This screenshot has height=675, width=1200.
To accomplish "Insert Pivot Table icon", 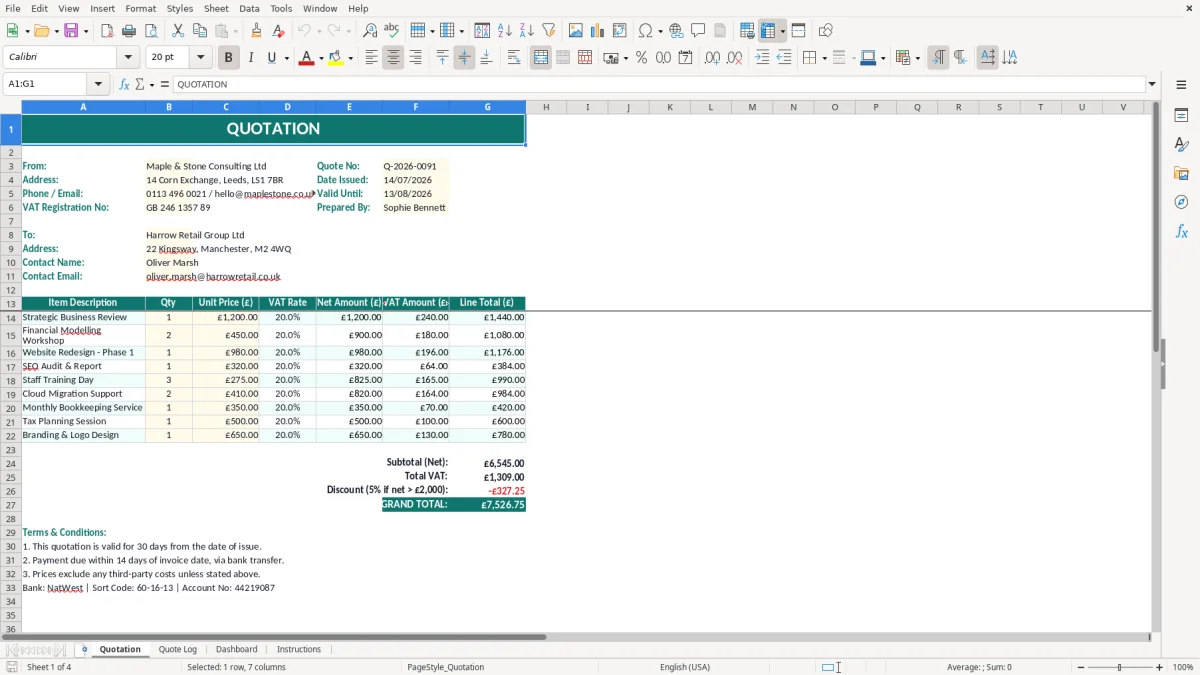I will [620, 31].
